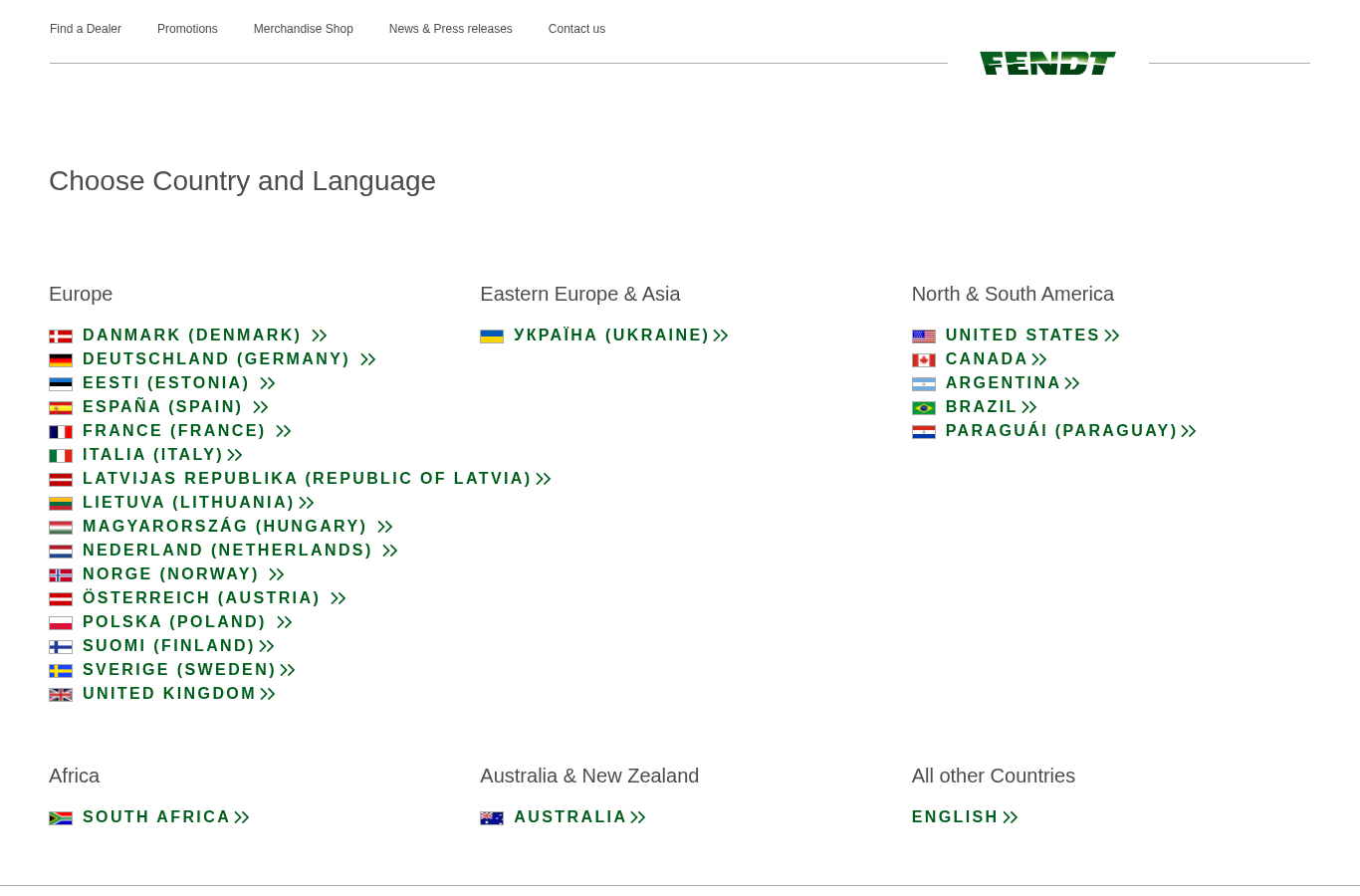Click the Sweden flag icon
The width and height of the screenshot is (1360, 896).
61,671
